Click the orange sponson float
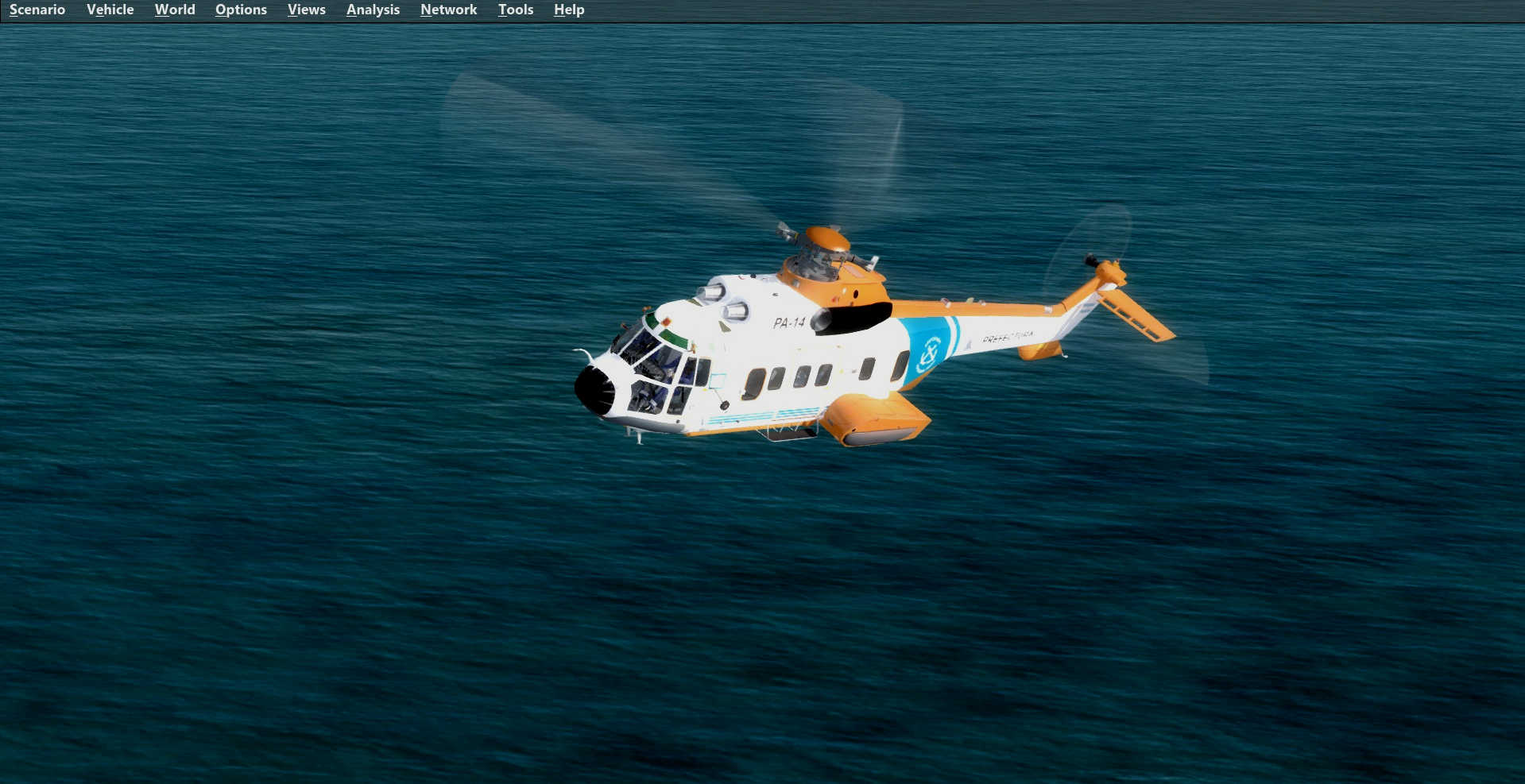 click(874, 419)
